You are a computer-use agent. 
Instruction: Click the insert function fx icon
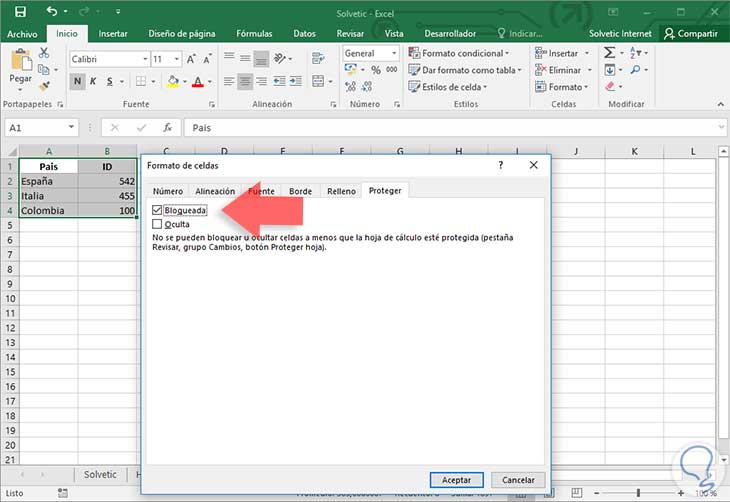pyautogui.click(x=168, y=127)
